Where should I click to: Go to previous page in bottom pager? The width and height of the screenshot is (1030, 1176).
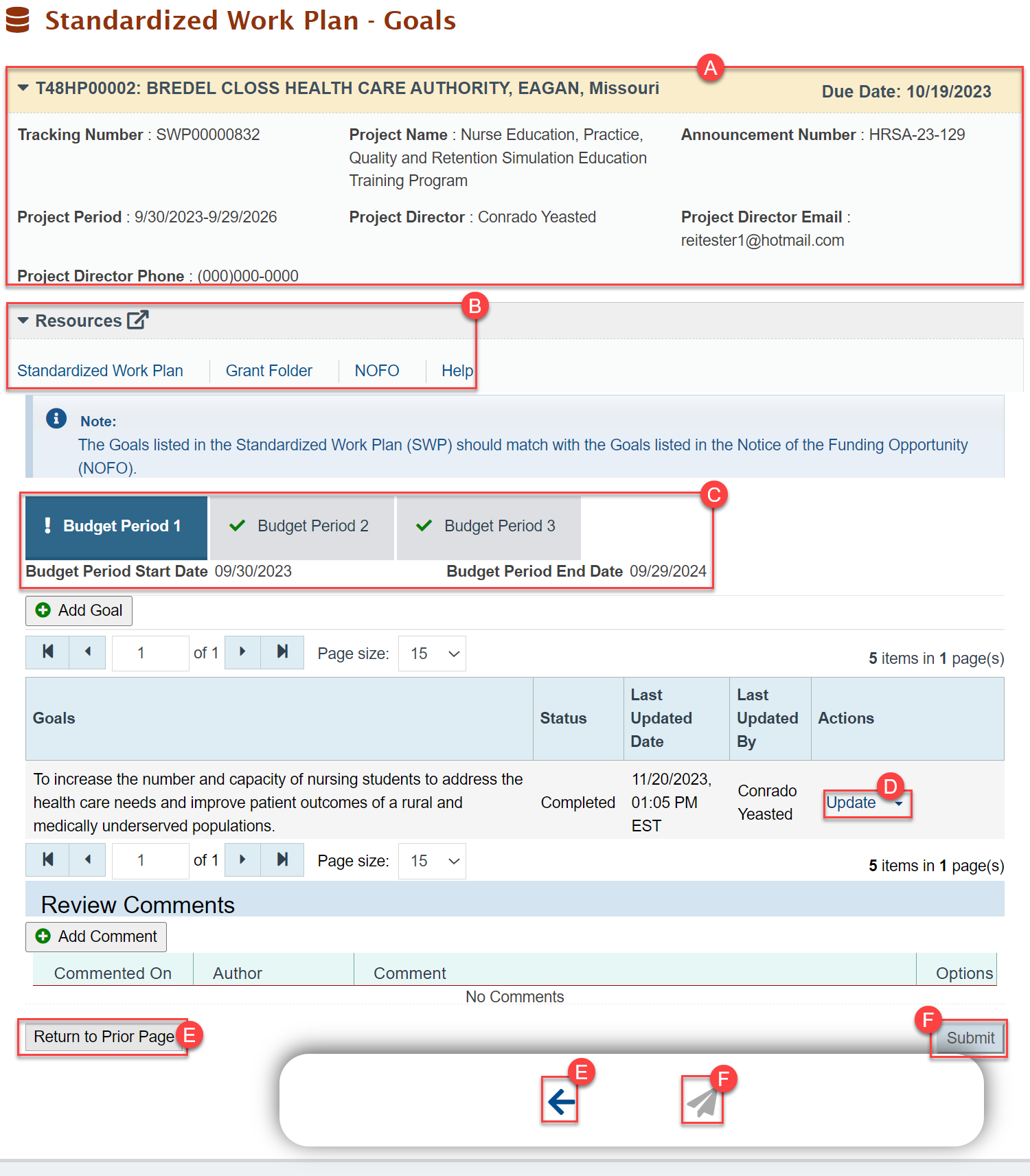pyautogui.click(x=87, y=860)
